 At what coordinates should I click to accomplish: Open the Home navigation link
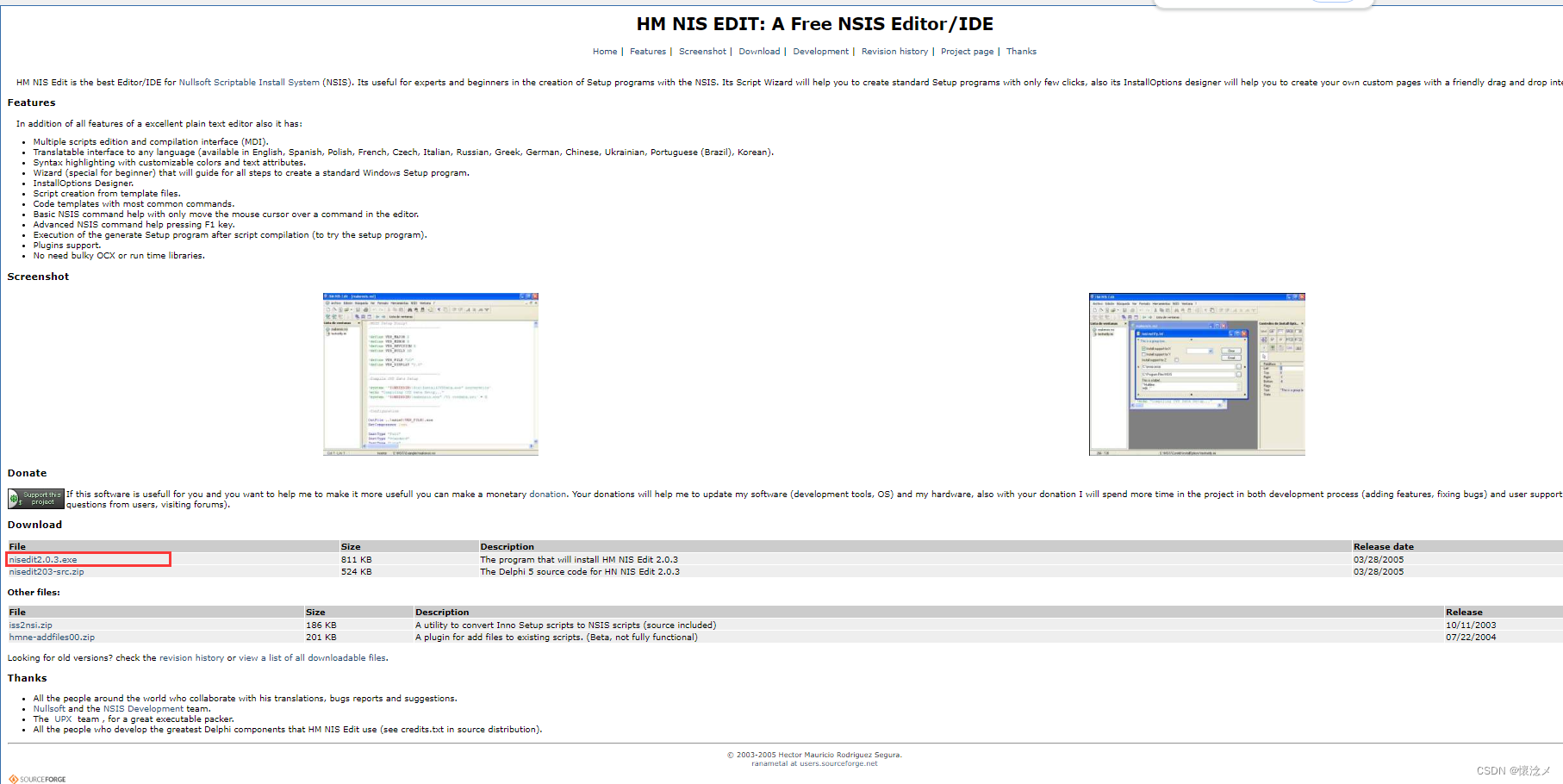pos(605,52)
